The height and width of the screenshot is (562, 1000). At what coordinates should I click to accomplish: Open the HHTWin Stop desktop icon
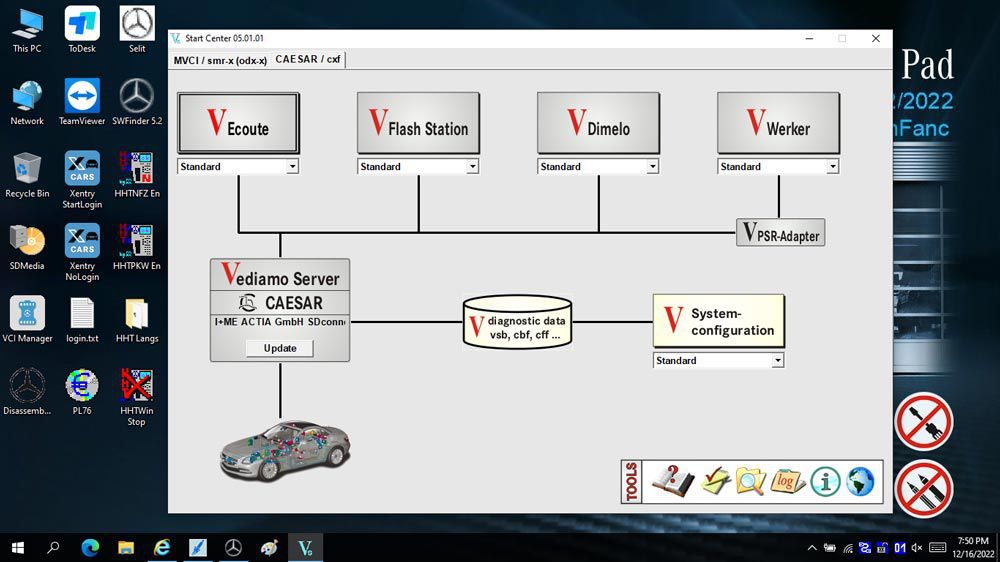coord(136,397)
